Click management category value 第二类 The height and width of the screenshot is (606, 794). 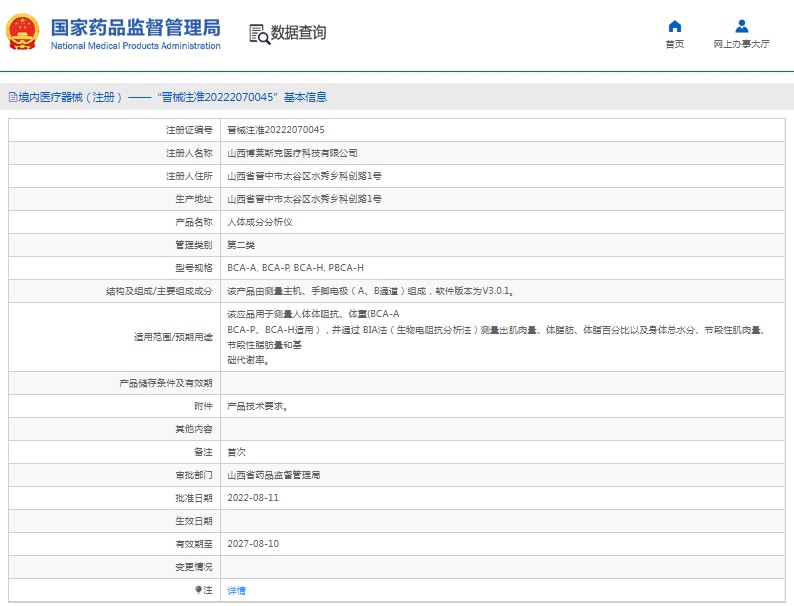242,245
